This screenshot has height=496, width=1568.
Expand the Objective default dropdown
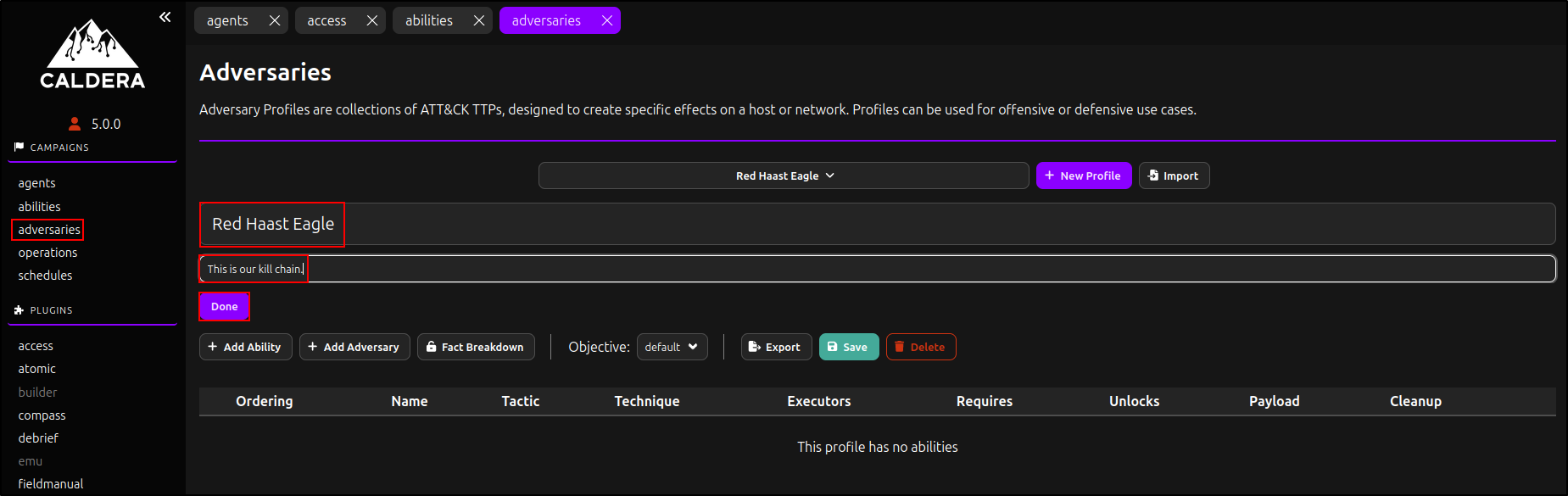coord(672,347)
